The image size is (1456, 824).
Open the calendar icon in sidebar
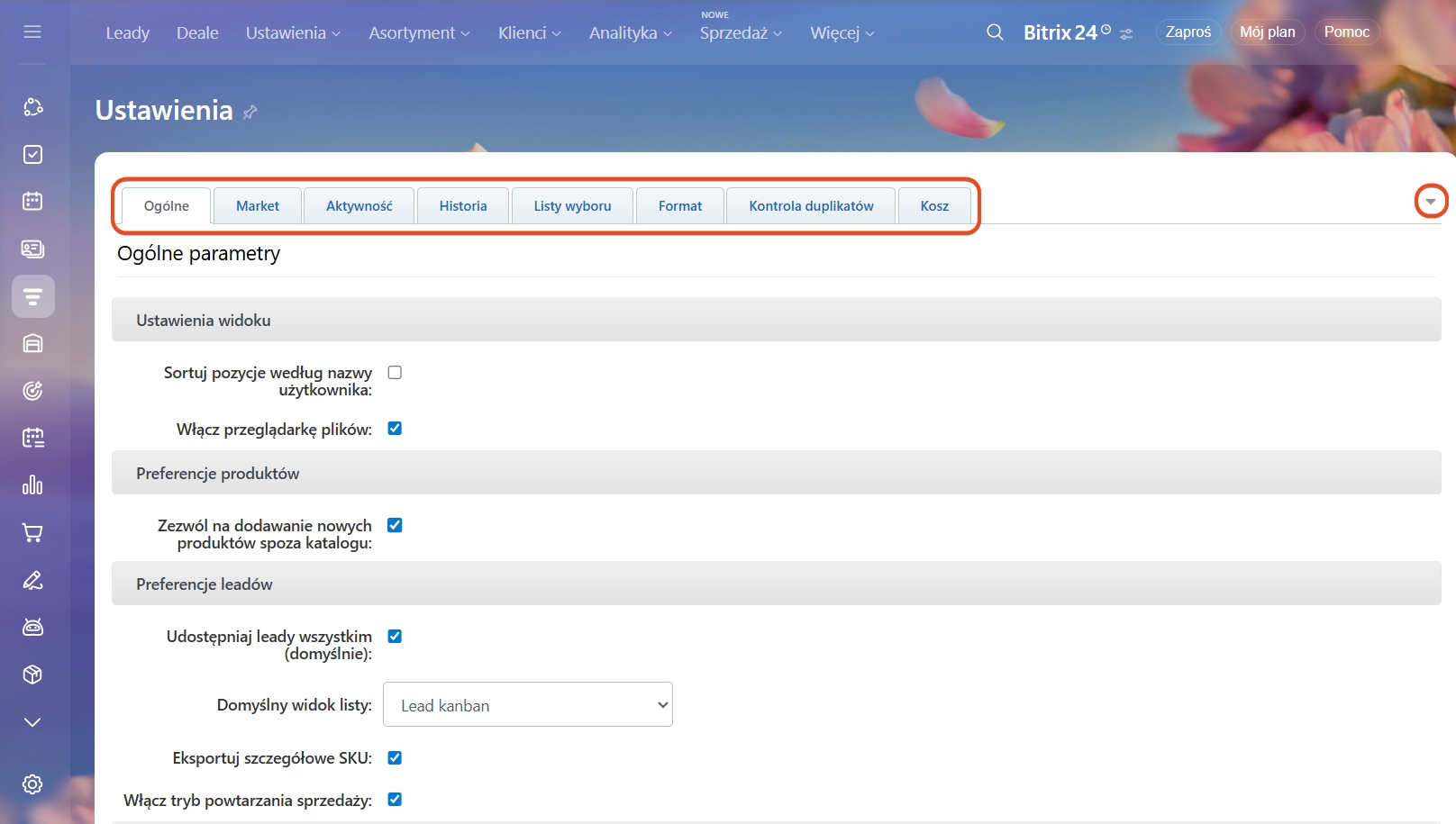tap(32, 201)
